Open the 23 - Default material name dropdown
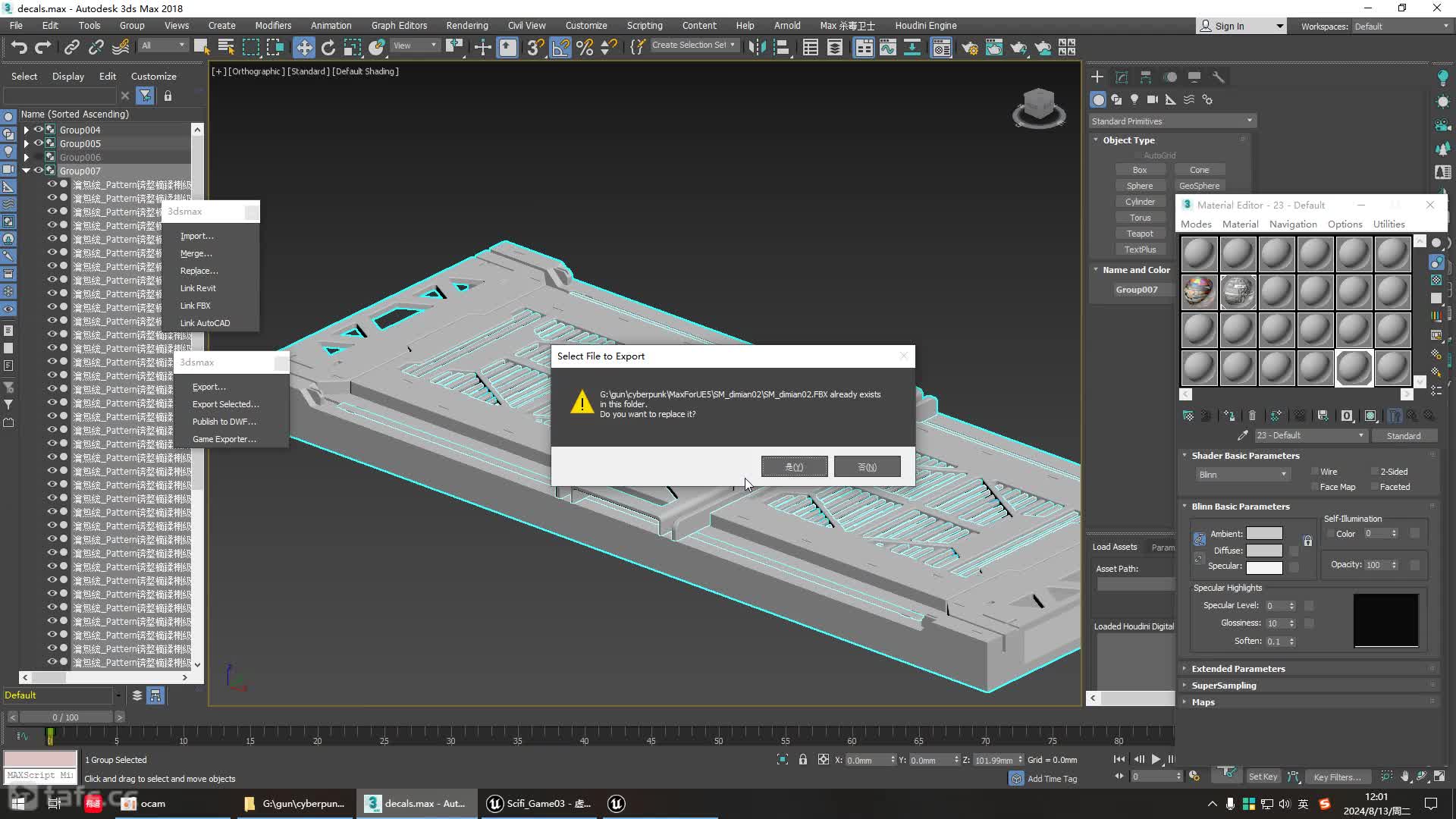 1310,436
